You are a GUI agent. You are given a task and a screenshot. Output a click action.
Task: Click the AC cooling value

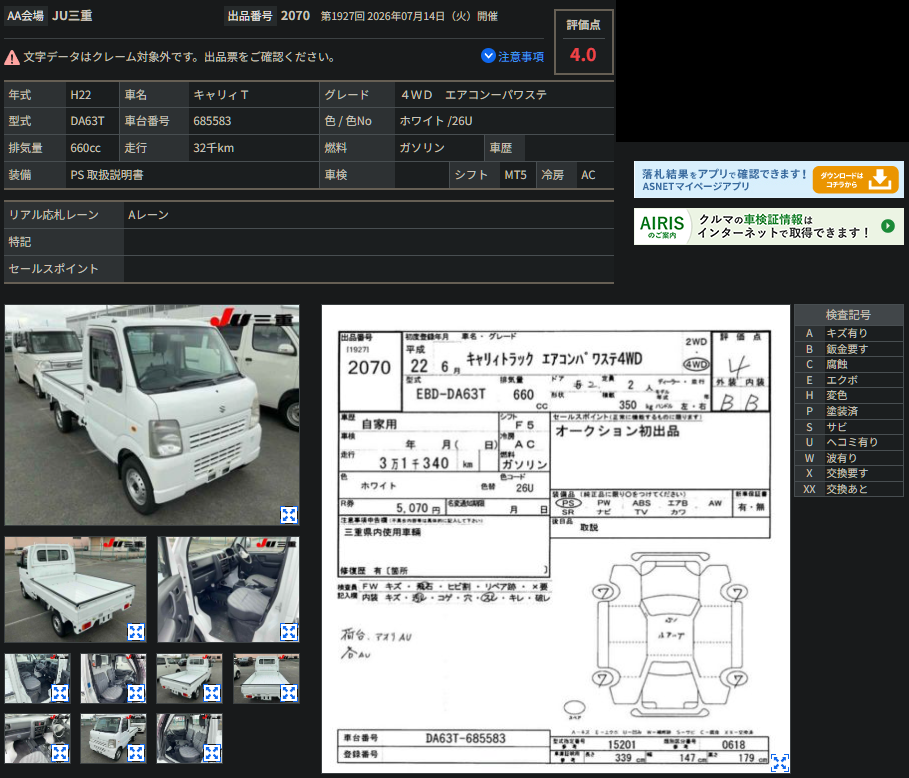[x=588, y=174]
